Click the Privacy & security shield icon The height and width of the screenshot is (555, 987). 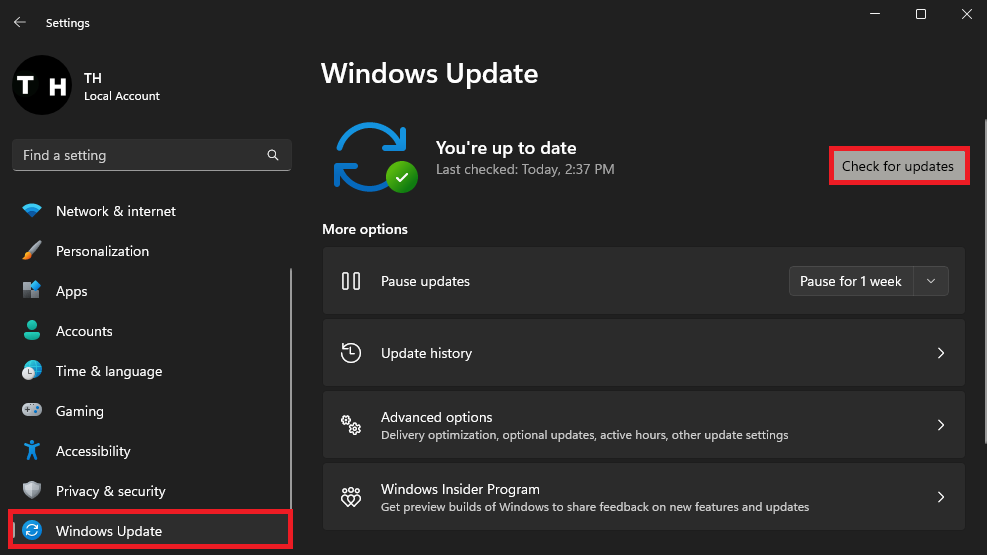tap(31, 490)
